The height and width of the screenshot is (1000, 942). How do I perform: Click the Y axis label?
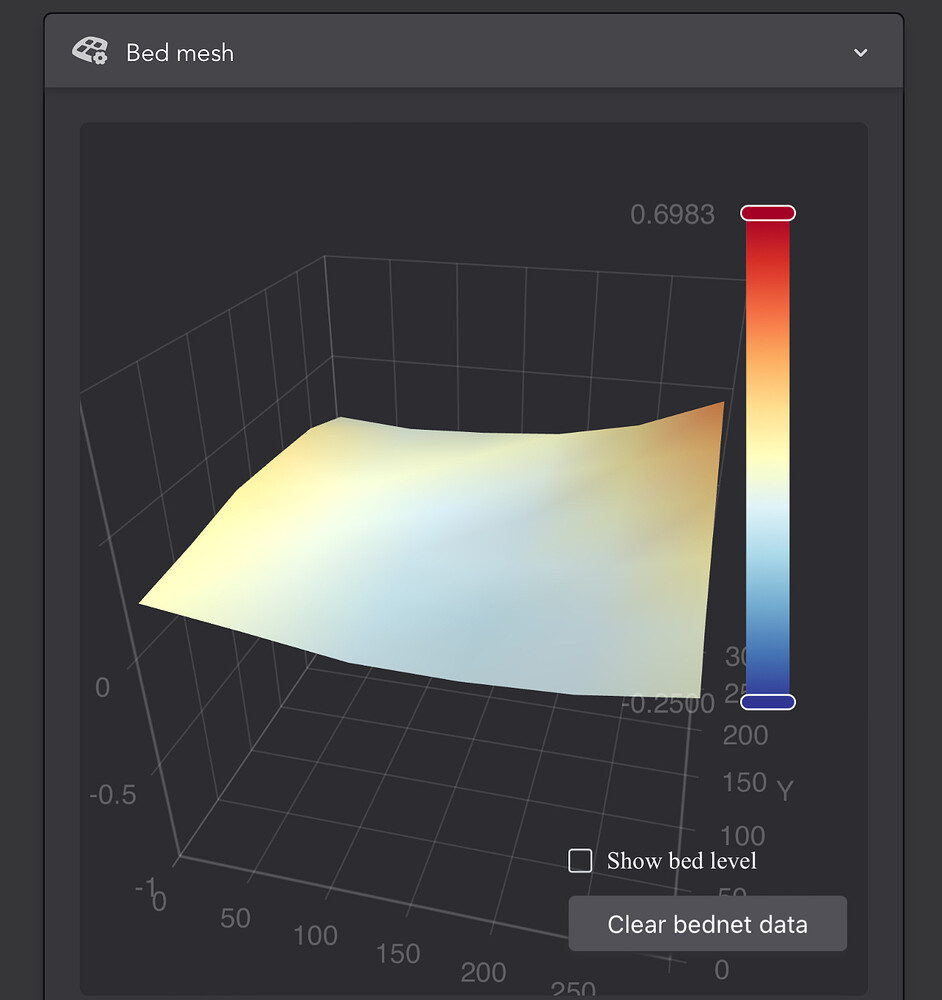click(785, 790)
